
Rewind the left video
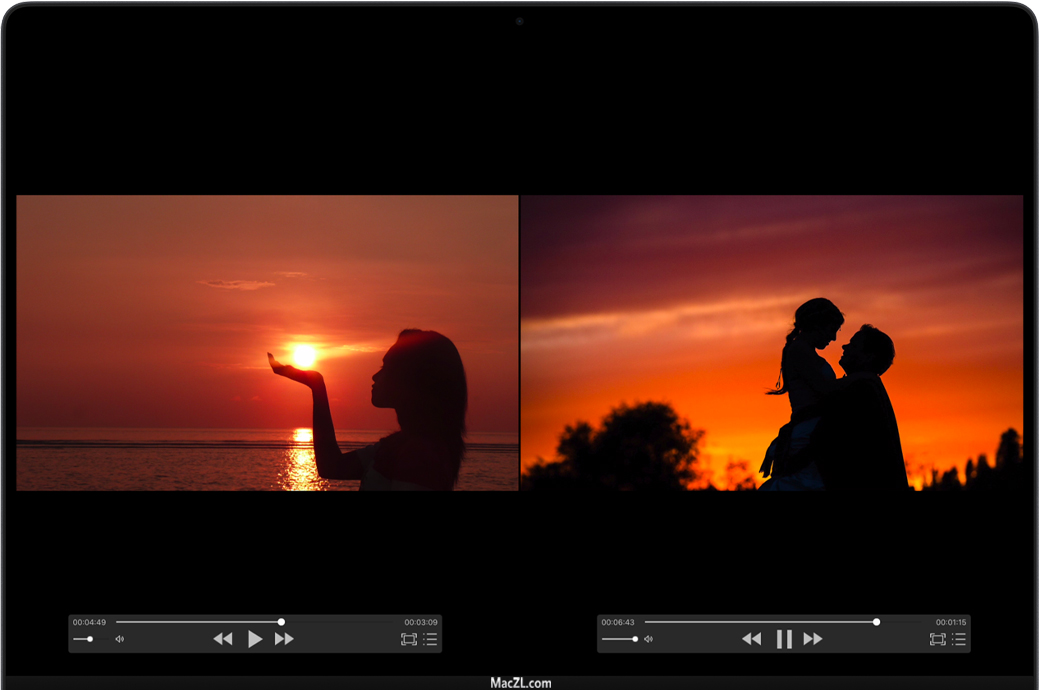click(223, 639)
